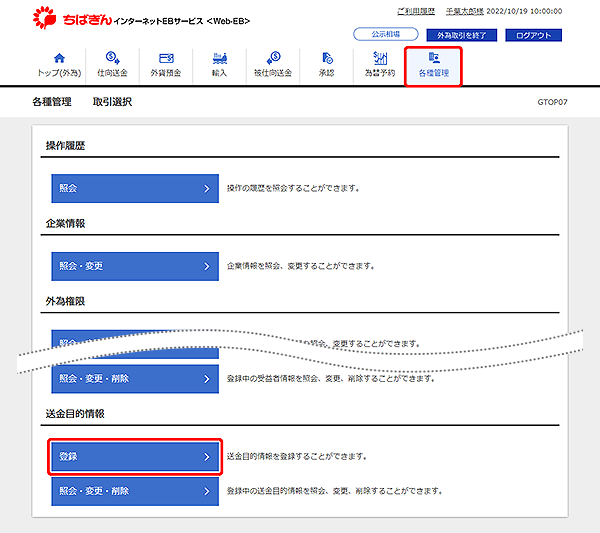This screenshot has width=600, height=533.
Task: Click the home icon for トップ(外為)
Action: click(59, 58)
